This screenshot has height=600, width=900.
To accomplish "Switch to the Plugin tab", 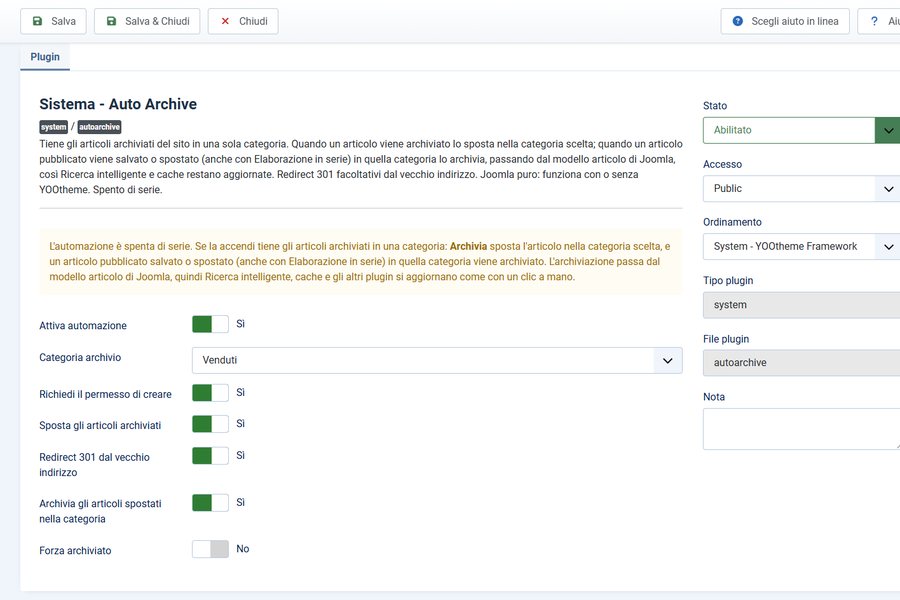I will (45, 57).
